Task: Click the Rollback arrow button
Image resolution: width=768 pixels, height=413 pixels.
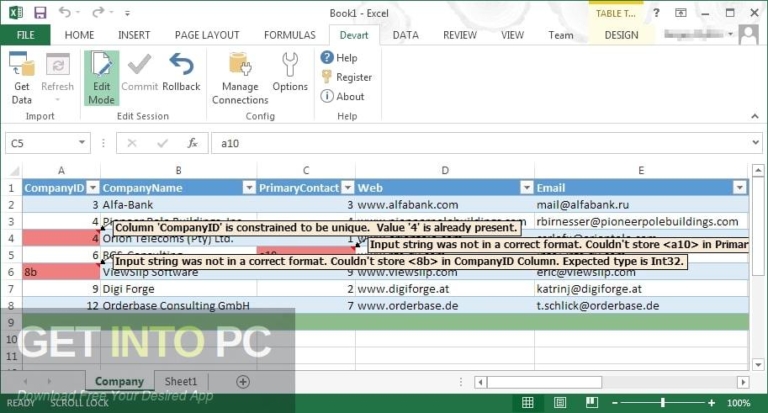Action: 181,73
